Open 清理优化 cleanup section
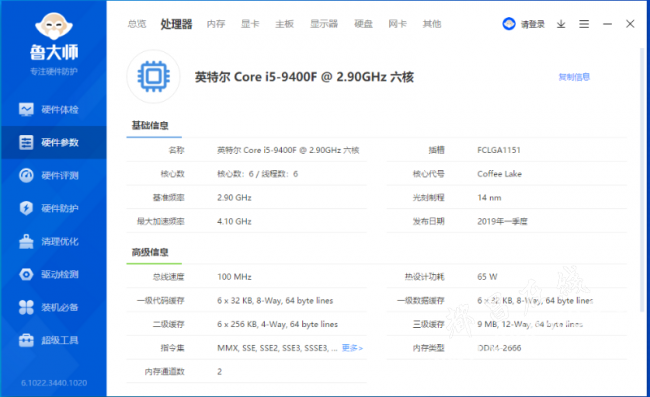The width and height of the screenshot is (650, 397). tap(53, 241)
